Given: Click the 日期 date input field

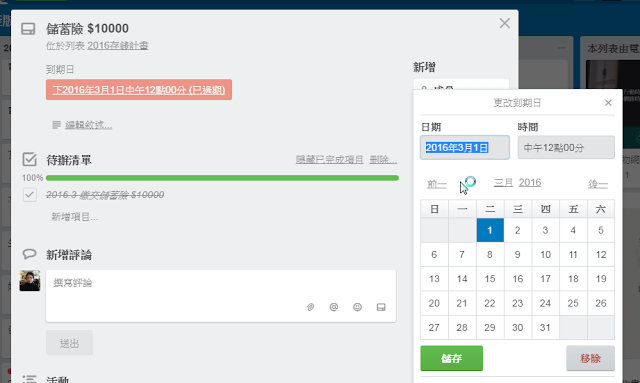Looking at the screenshot, I should click(x=465, y=147).
